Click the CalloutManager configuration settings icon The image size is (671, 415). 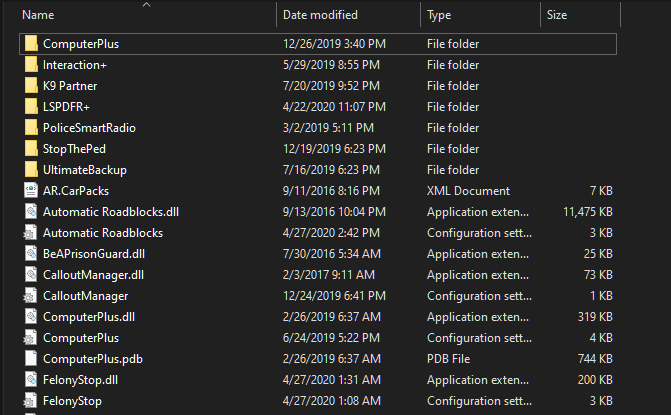pos(31,296)
